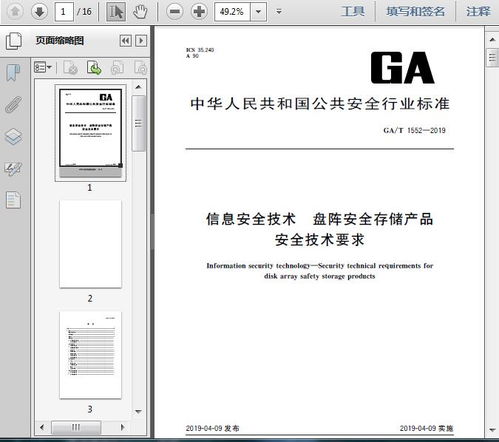Viewport: 499px width, 442px height.
Task: Open the zoom percentage dropdown arrow
Action: pos(258,12)
